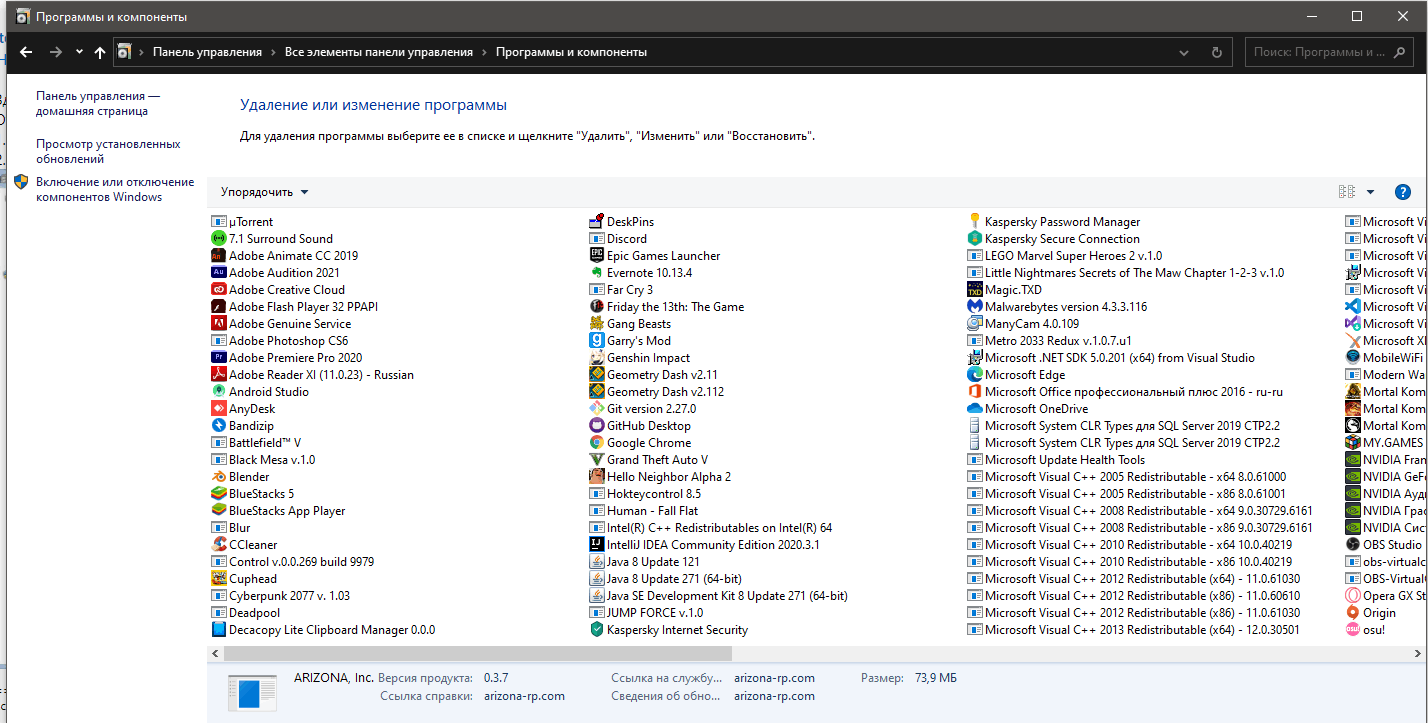Go back with the Back arrow
Screen dimensions: 1428x723
(x=26, y=52)
